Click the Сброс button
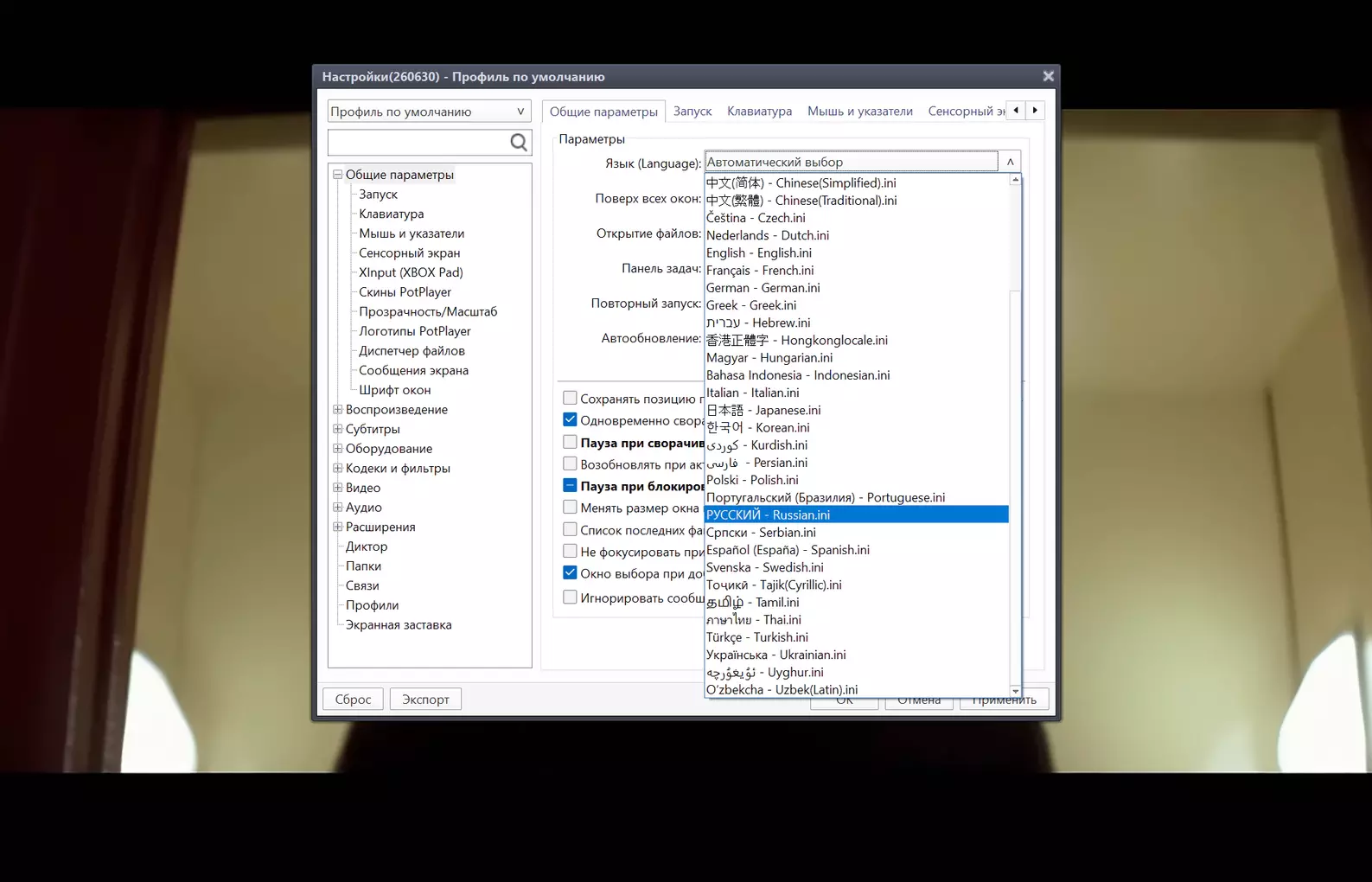This screenshot has height=882, width=1372. coord(353,699)
